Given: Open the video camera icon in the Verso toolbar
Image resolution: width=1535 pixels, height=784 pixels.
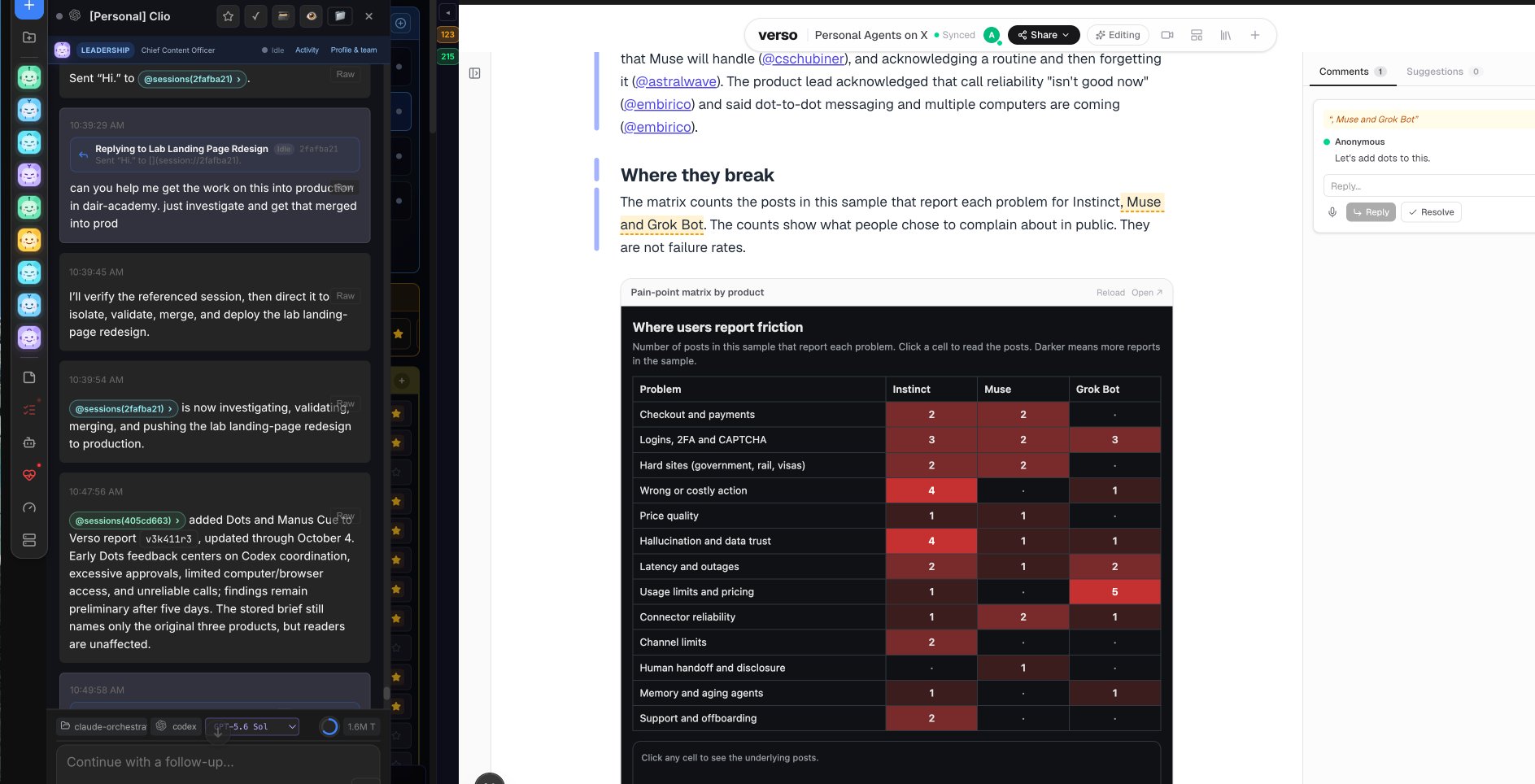Looking at the screenshot, I should coord(1167,35).
